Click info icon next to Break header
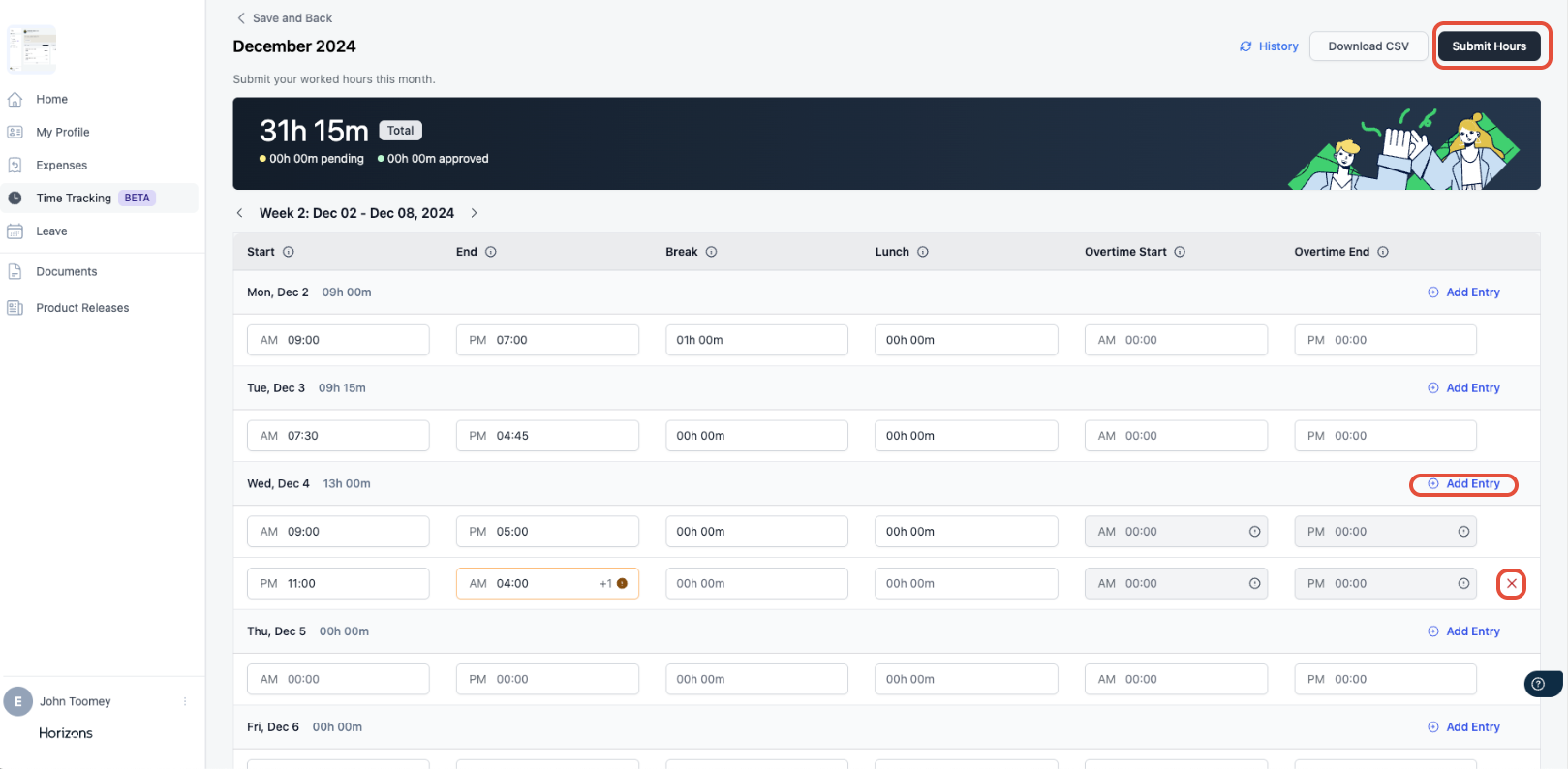The image size is (1568, 769). 711,252
